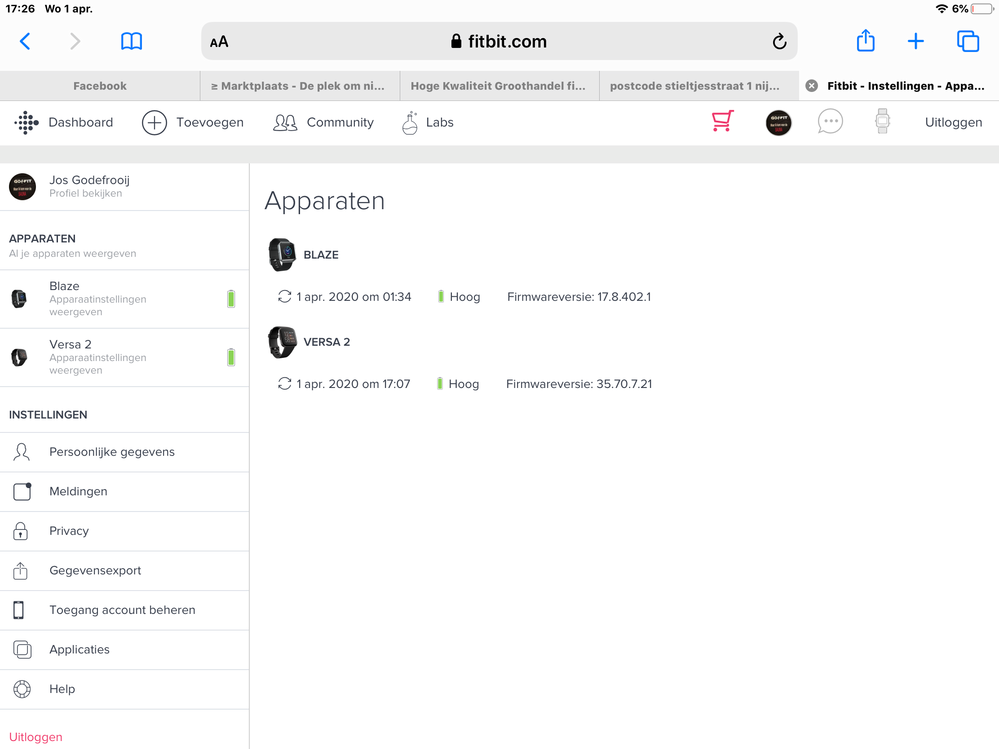Click the Gegevensexport upload icon

coord(20,571)
